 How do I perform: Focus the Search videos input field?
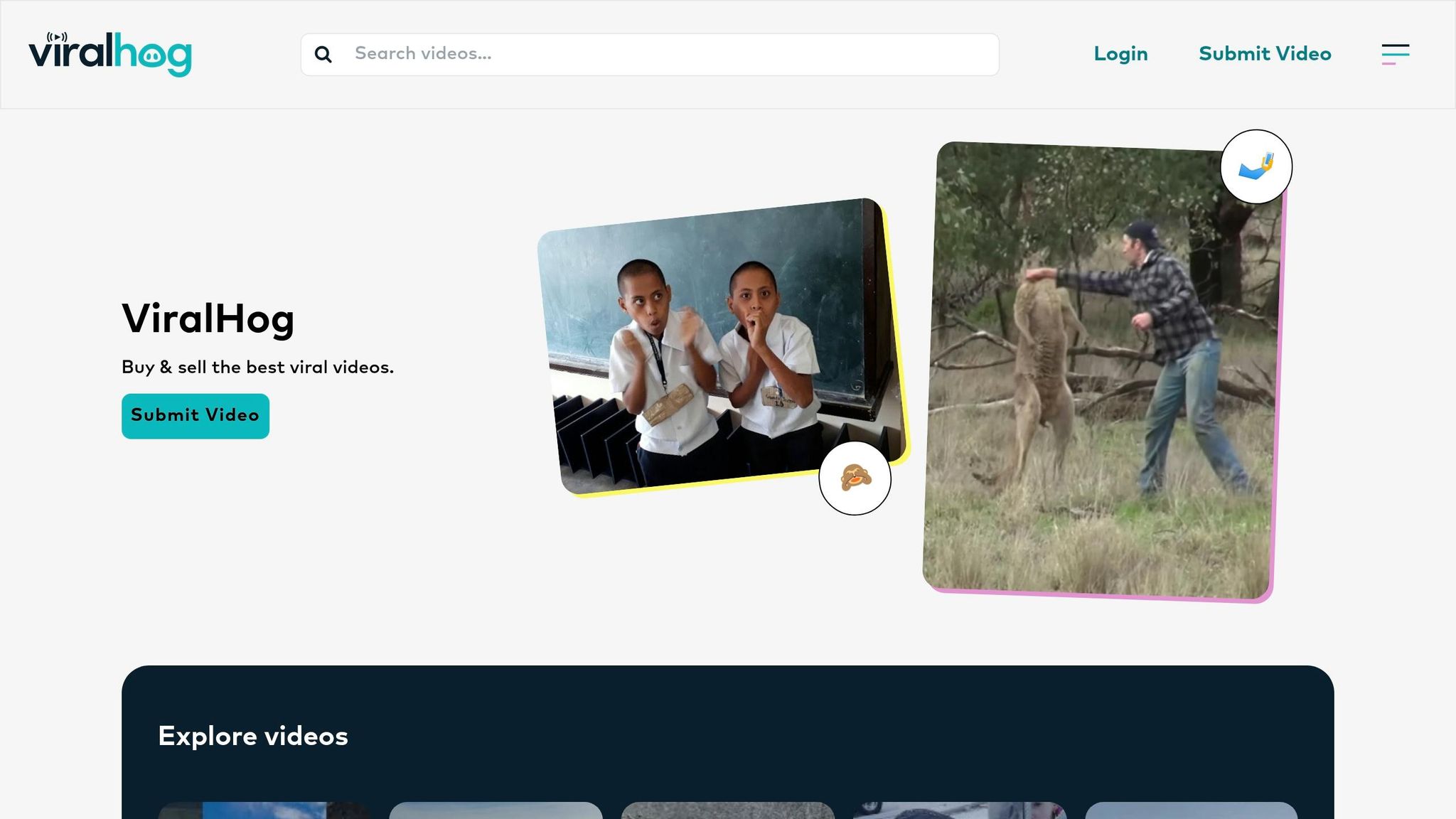pyautogui.click(x=650, y=54)
